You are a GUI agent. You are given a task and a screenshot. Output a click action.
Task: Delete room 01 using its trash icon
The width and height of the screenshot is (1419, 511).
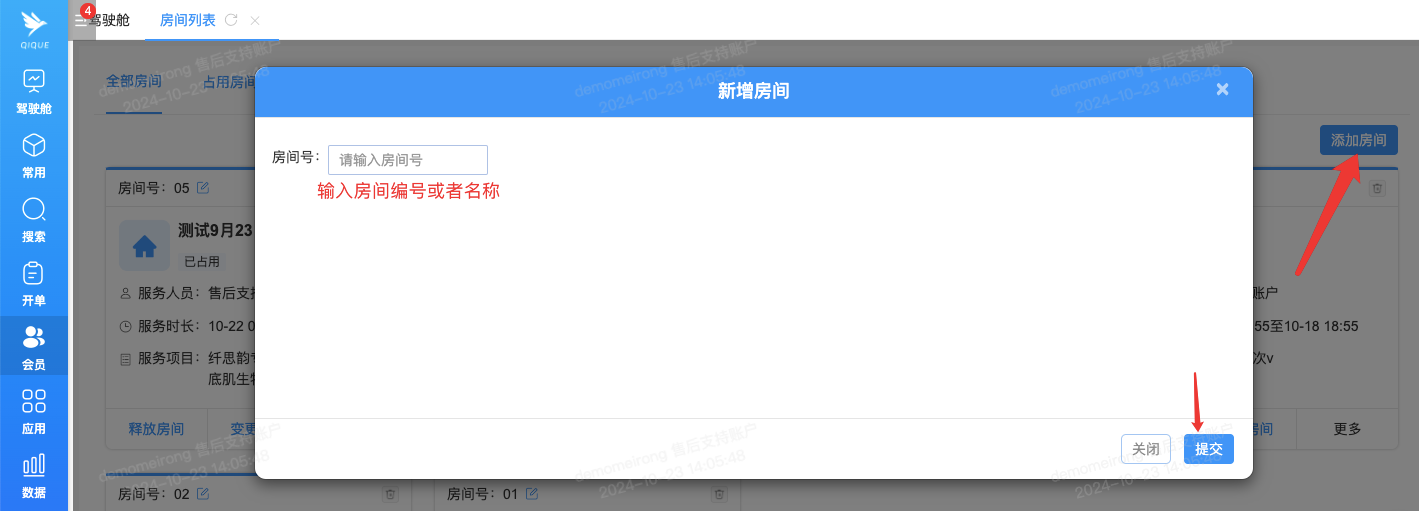(719, 494)
